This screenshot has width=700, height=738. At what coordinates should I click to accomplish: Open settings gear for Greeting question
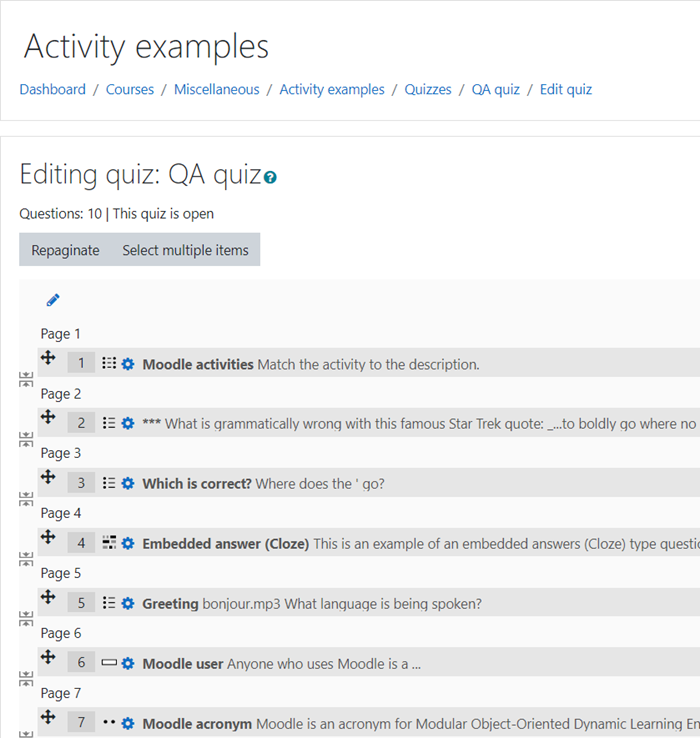[128, 603]
